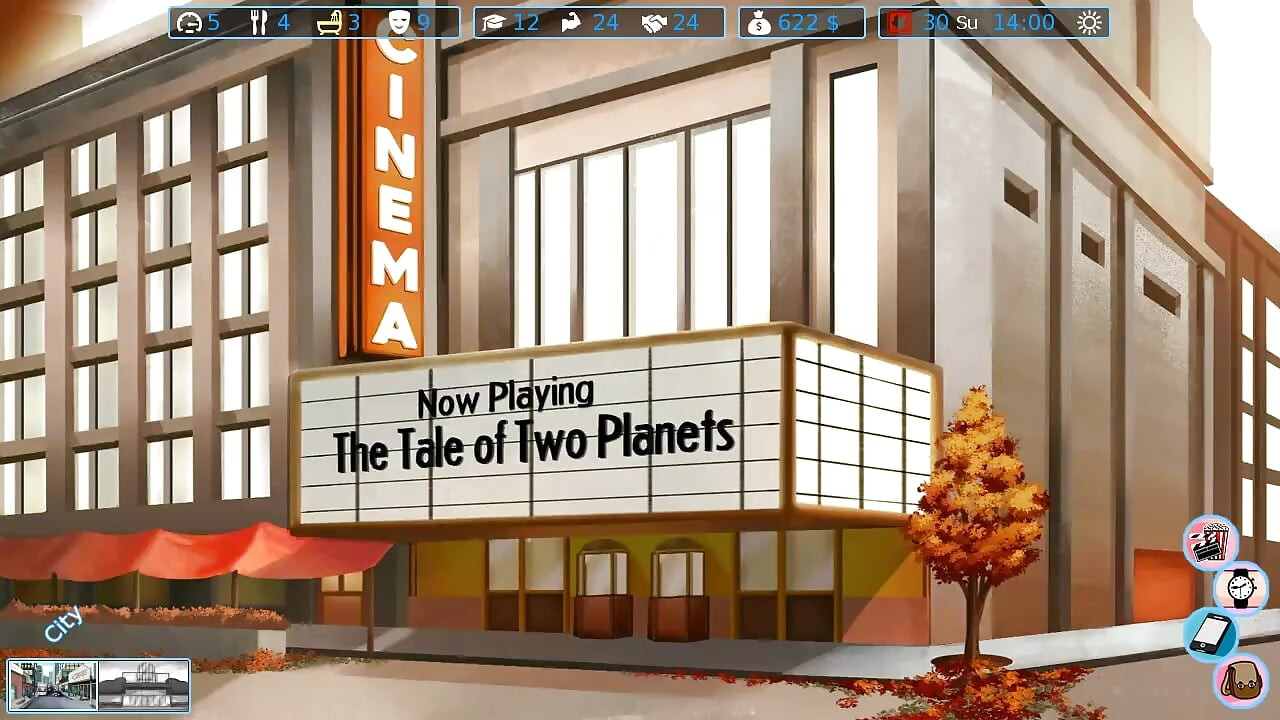Select the cinema building location thumbnail
The height and width of the screenshot is (720, 1280).
[143, 686]
